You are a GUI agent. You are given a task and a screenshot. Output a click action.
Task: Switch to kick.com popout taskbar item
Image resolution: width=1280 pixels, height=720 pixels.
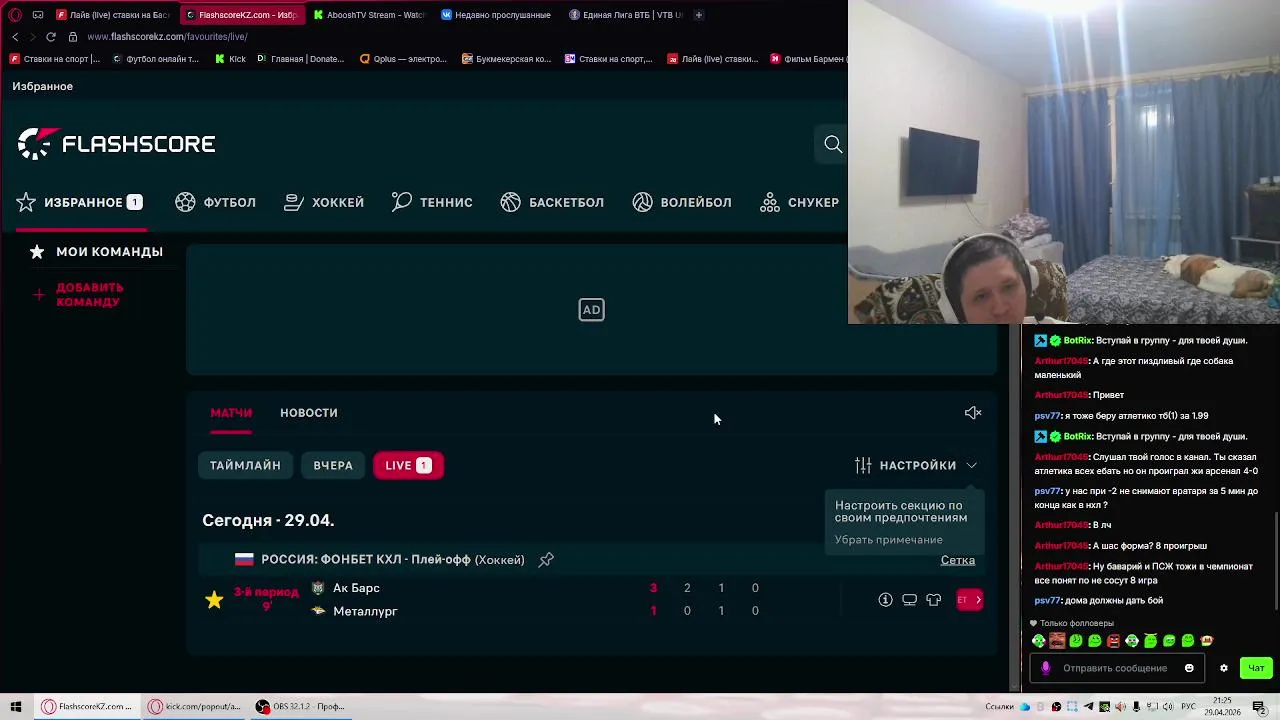click(x=196, y=707)
